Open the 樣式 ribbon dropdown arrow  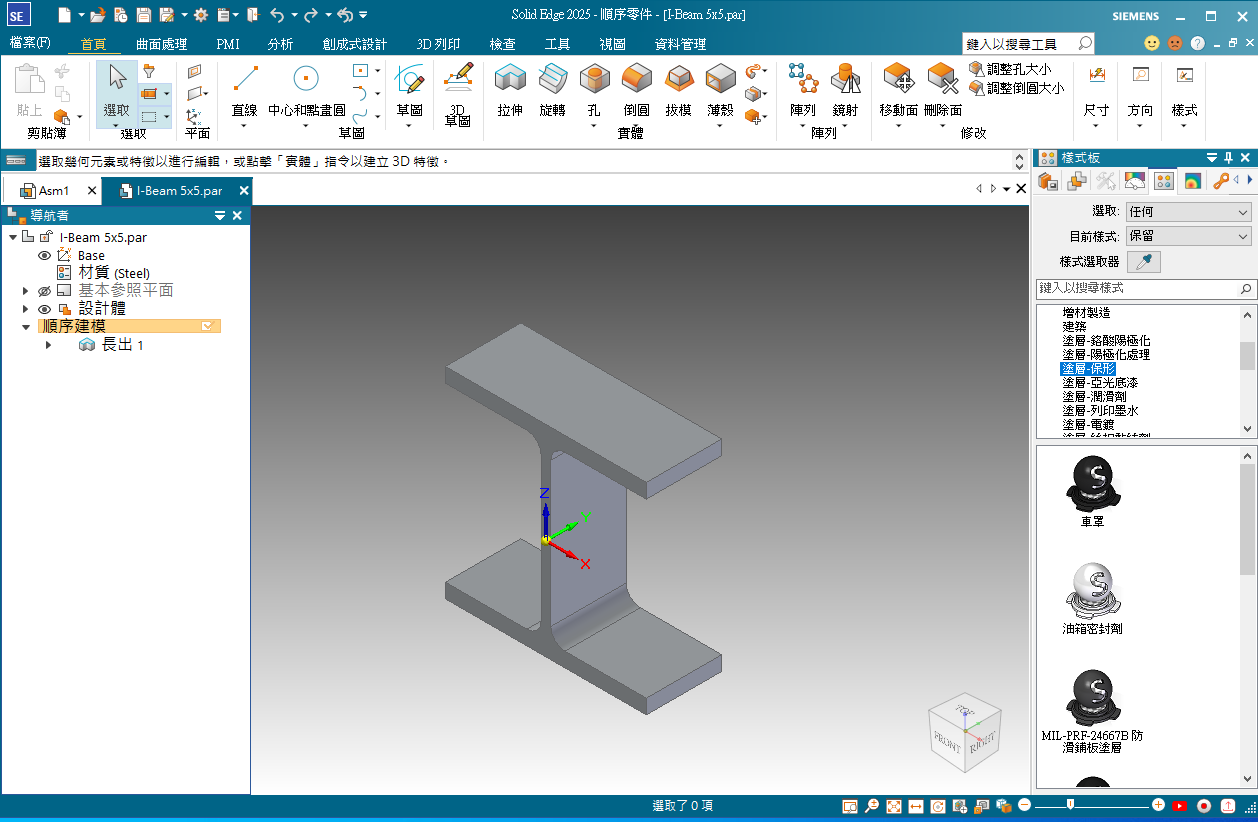coord(1184,126)
